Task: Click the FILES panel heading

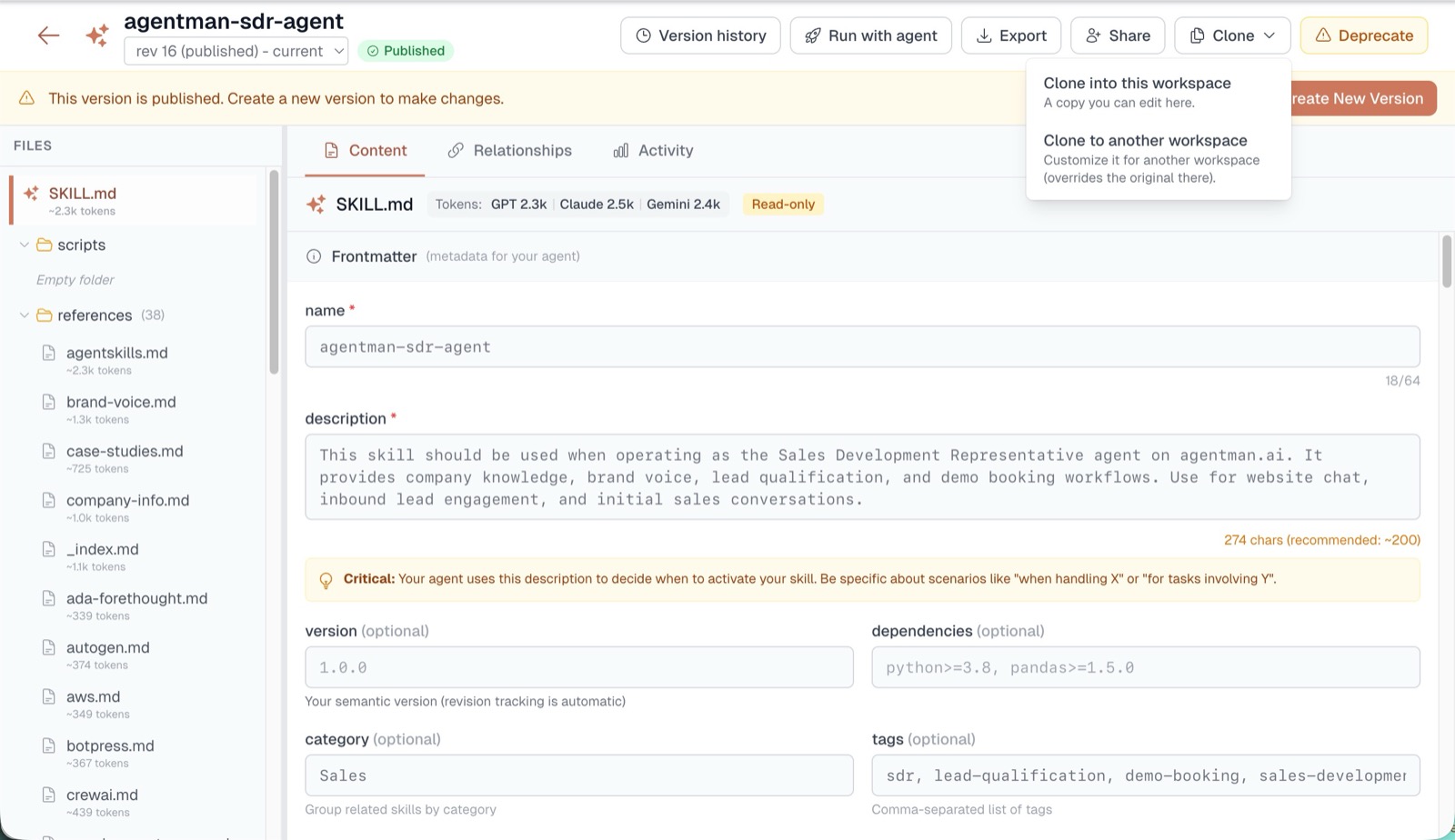Action: (33, 145)
